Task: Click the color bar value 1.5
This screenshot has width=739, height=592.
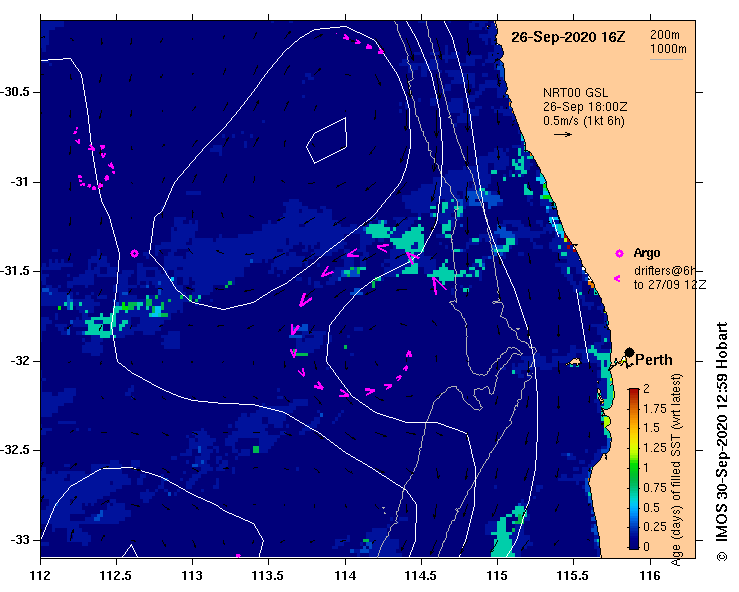Action: 651,428
